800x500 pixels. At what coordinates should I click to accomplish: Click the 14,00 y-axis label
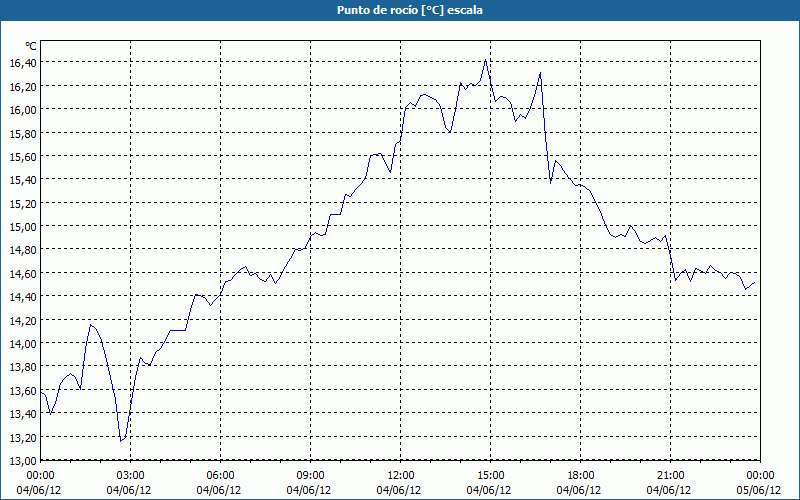pyautogui.click(x=23, y=343)
